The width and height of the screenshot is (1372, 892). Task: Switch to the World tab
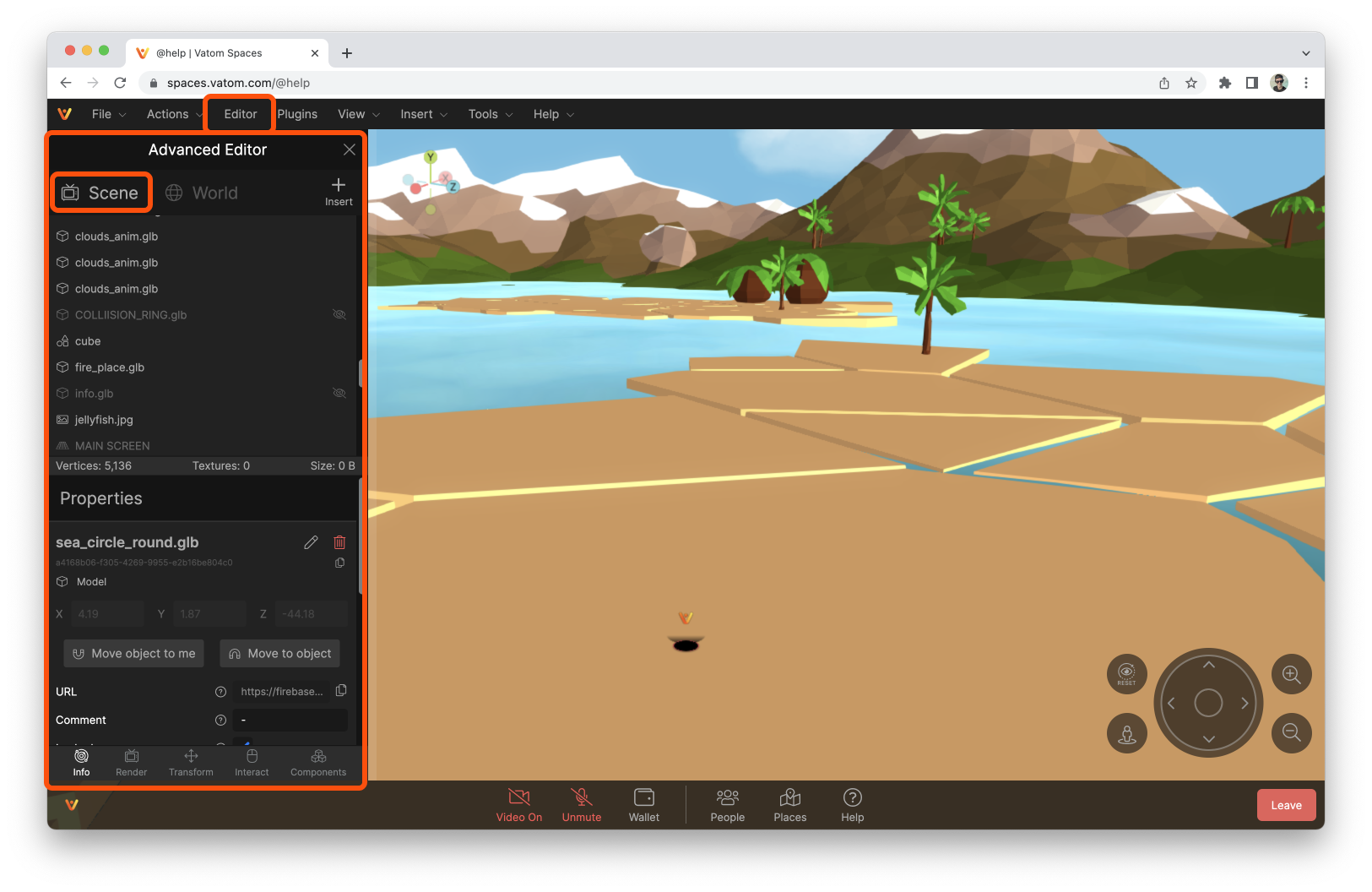[x=202, y=193]
